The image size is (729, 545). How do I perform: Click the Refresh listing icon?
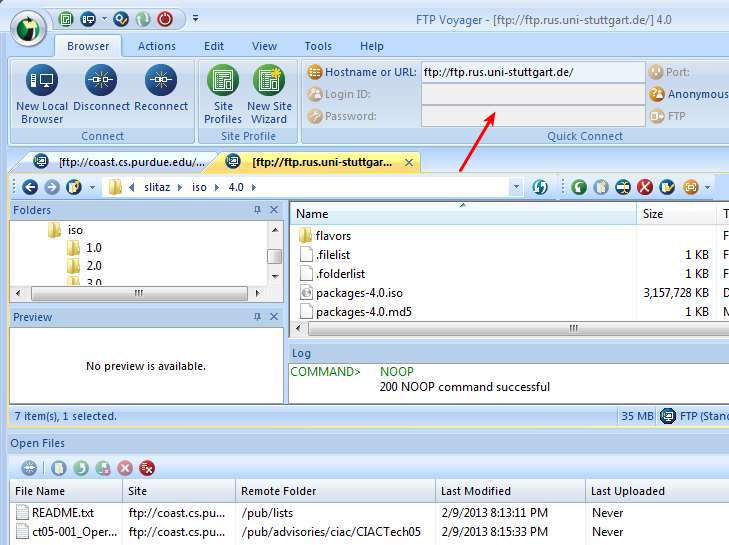(x=539, y=187)
